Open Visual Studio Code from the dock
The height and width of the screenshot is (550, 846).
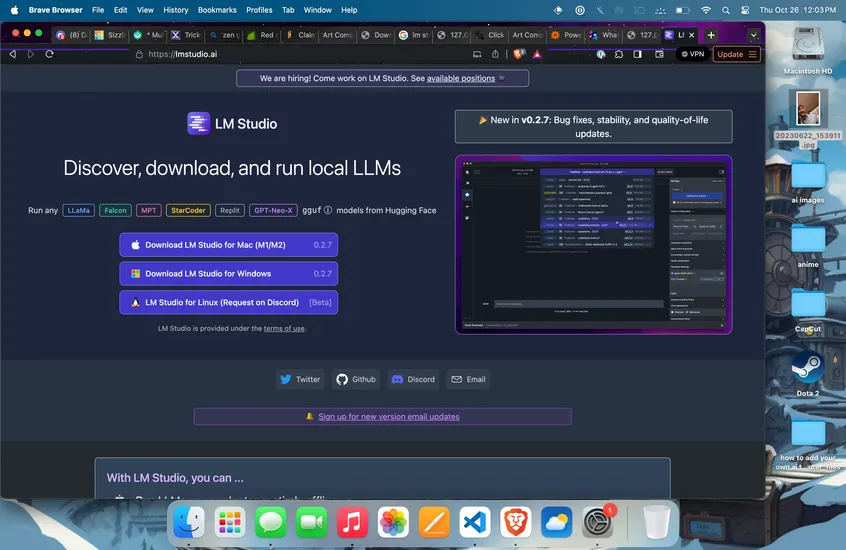[x=475, y=521]
